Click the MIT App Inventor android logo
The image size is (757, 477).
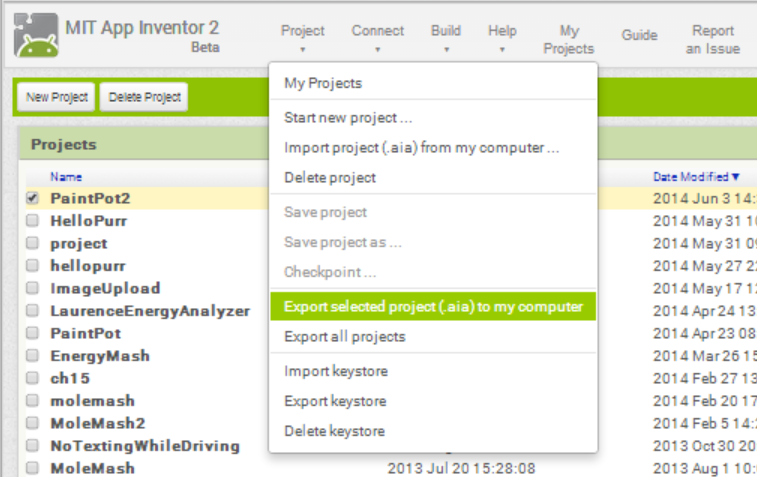coord(36,35)
